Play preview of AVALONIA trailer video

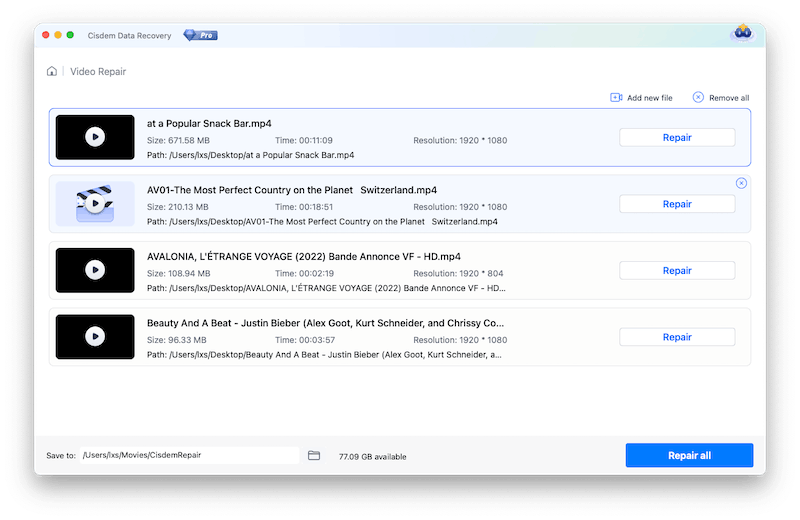95,270
